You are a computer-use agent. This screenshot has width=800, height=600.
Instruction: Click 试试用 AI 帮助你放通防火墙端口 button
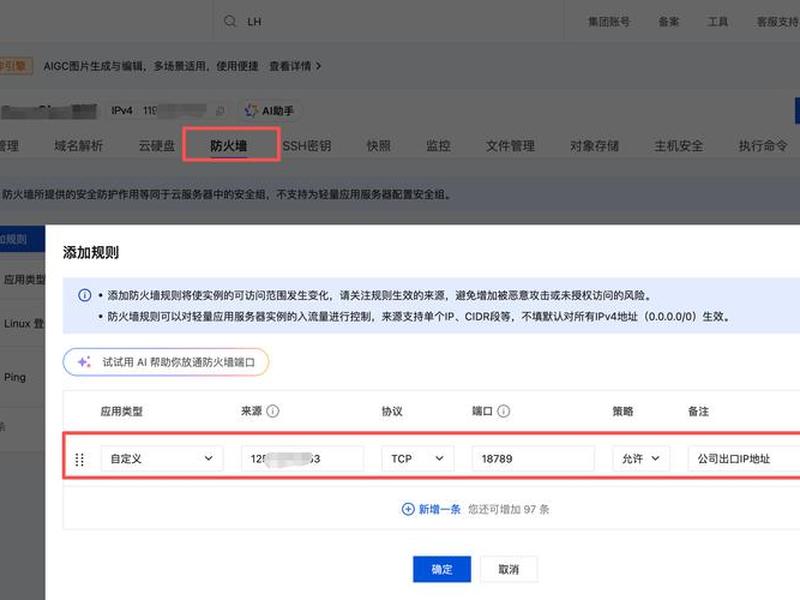166,362
